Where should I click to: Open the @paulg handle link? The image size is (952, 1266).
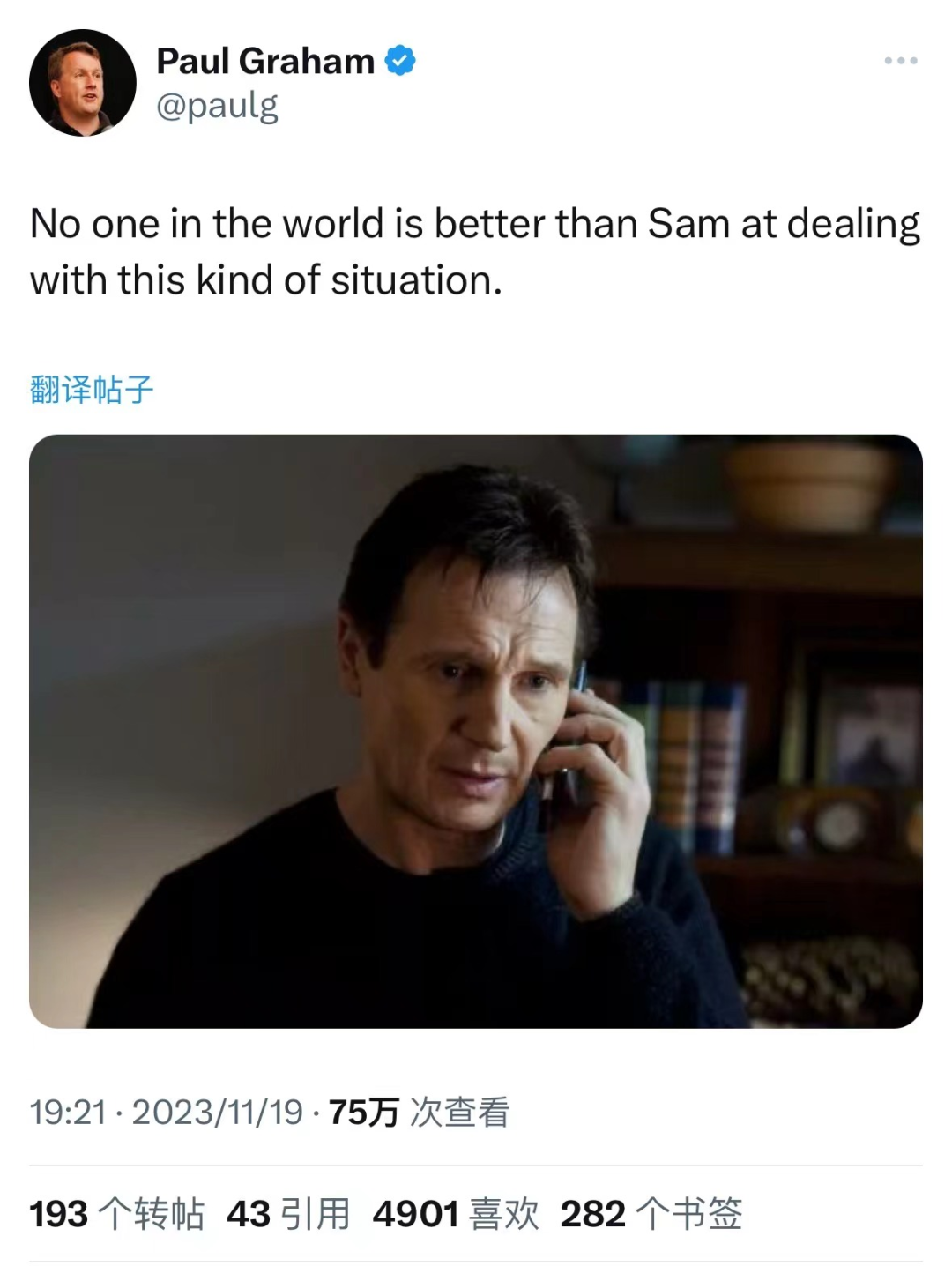click(217, 106)
